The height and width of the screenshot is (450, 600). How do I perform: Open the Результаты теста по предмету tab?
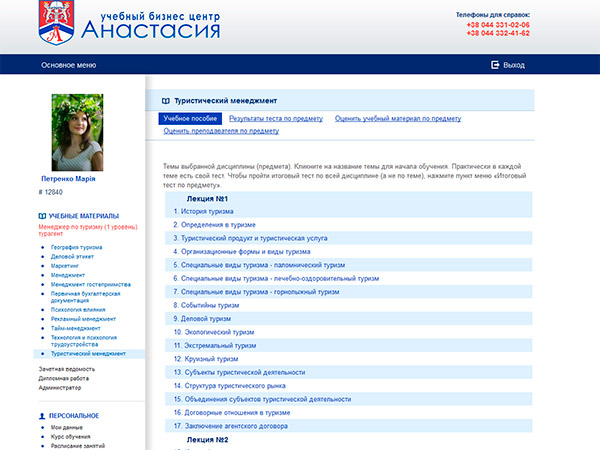coord(275,118)
